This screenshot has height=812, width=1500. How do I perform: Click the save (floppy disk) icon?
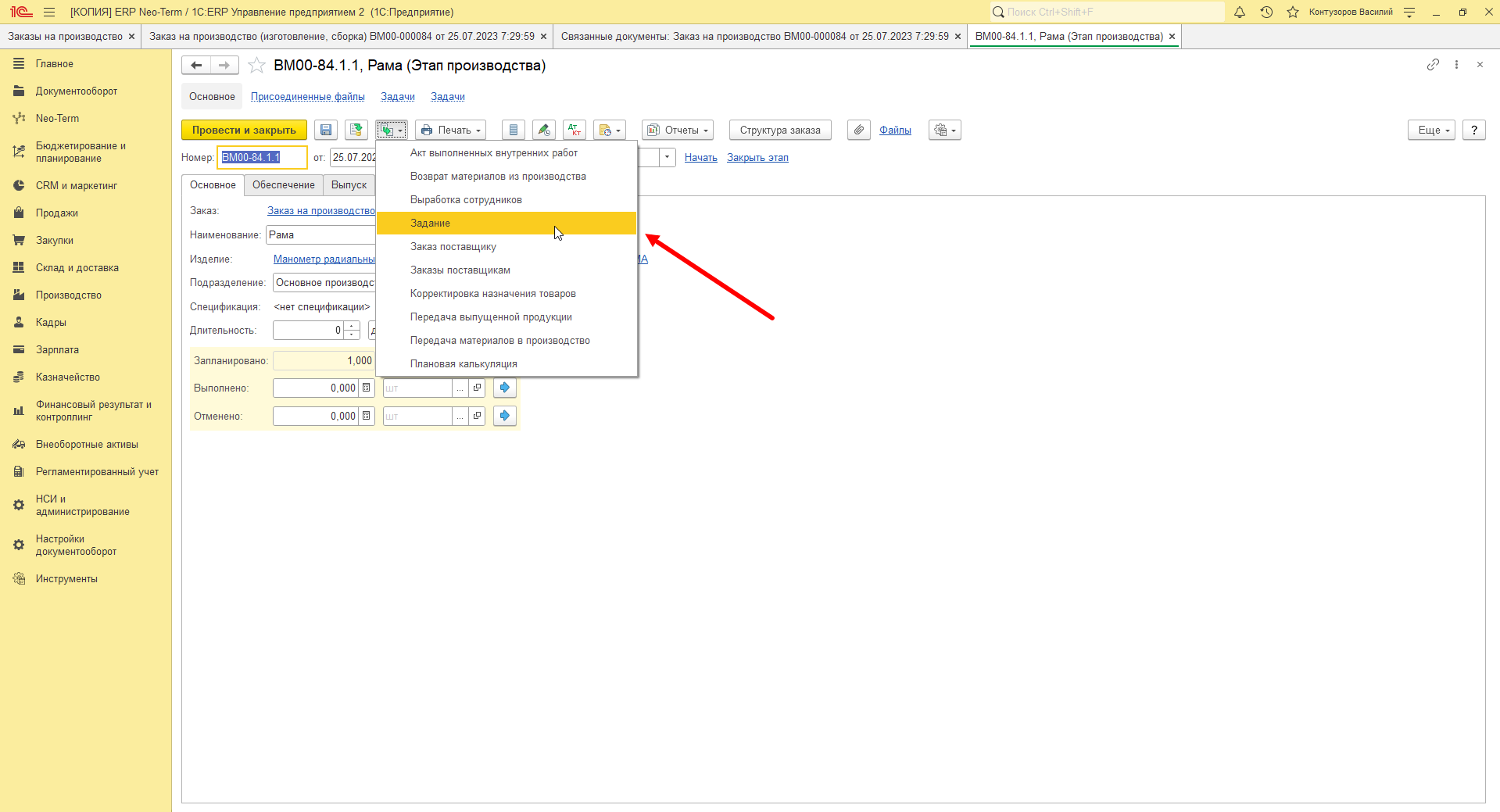coord(326,131)
